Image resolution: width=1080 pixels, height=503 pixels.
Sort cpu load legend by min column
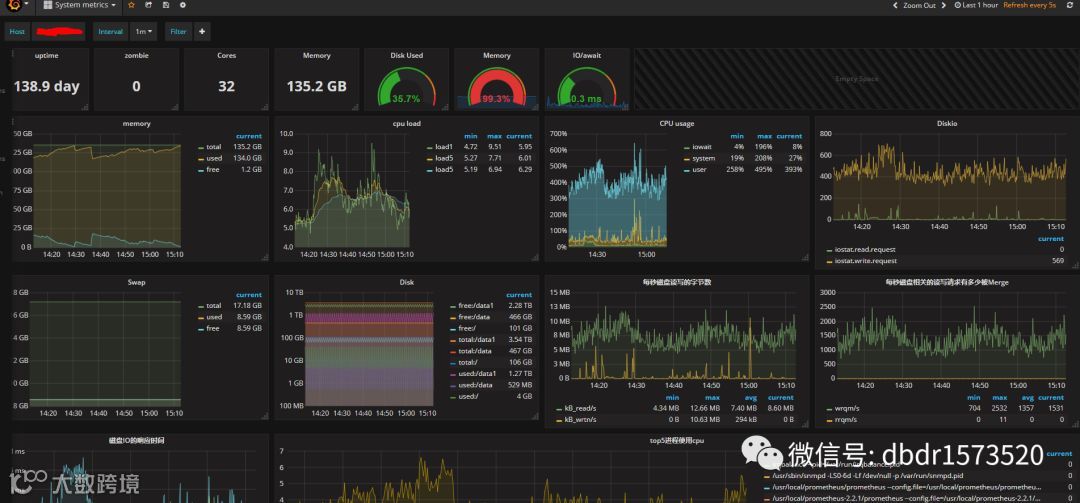coord(471,136)
